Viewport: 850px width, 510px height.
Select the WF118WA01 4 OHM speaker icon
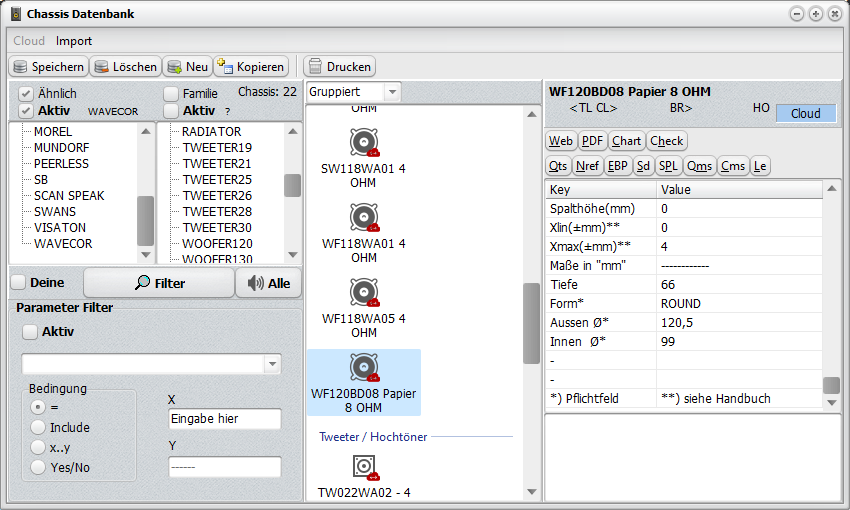(x=363, y=218)
